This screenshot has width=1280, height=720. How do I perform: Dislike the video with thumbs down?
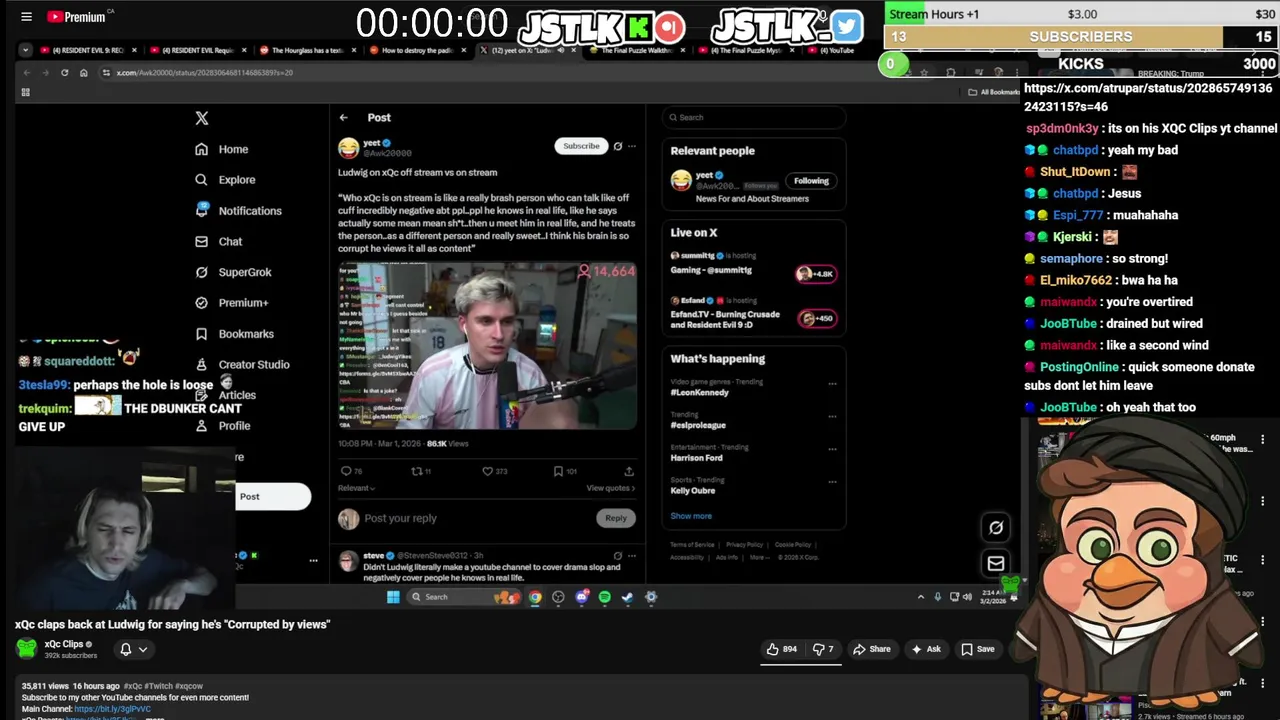(823, 649)
